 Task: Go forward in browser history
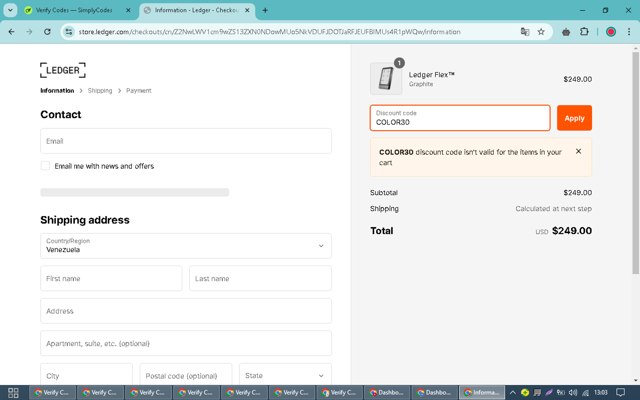click(29, 32)
